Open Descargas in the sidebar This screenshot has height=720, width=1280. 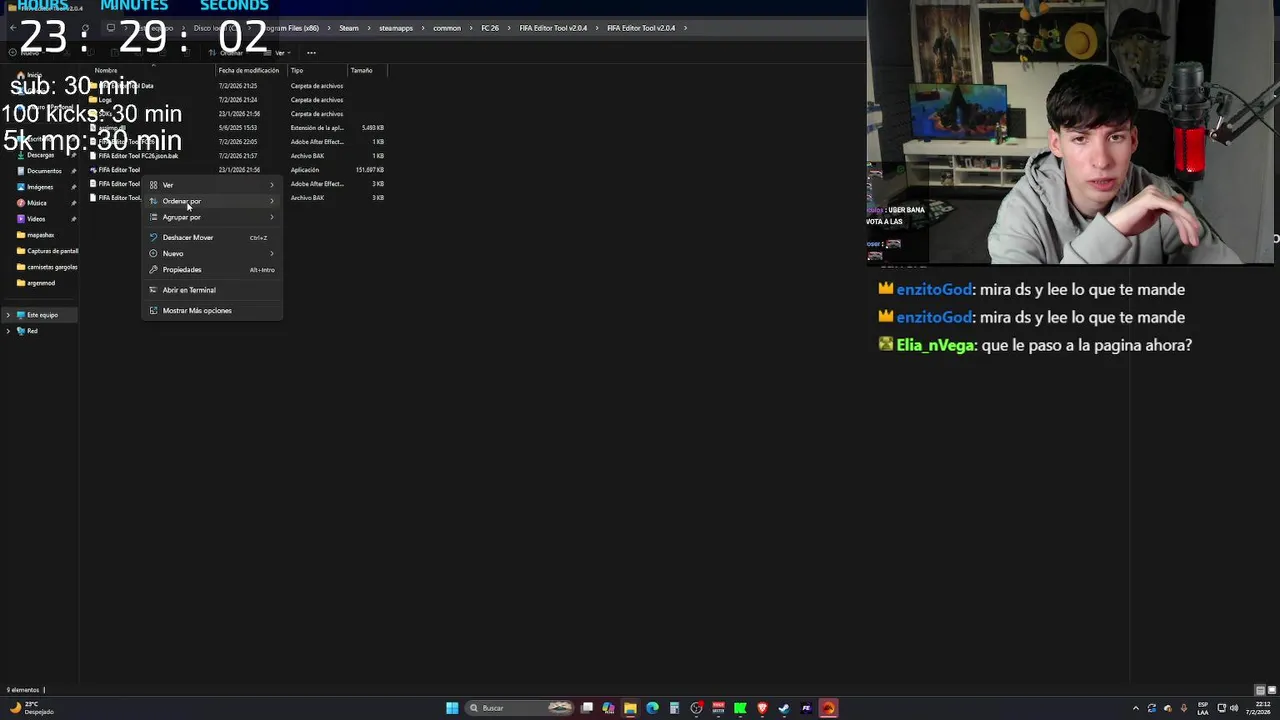point(40,155)
